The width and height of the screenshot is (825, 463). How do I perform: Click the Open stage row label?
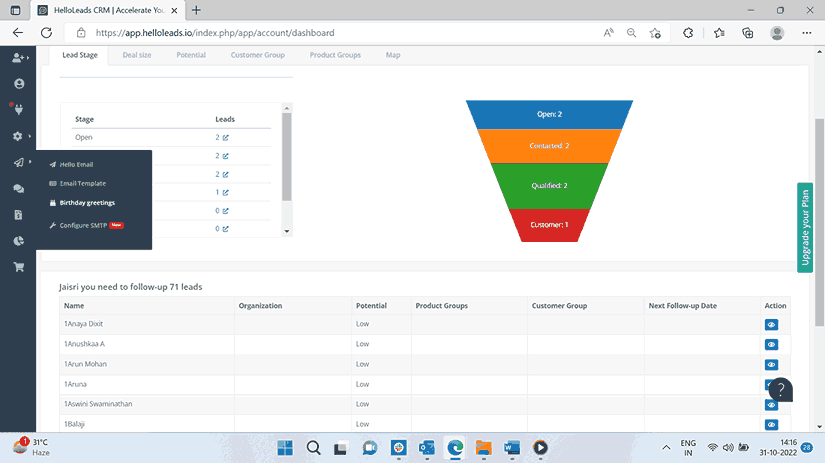click(x=84, y=137)
